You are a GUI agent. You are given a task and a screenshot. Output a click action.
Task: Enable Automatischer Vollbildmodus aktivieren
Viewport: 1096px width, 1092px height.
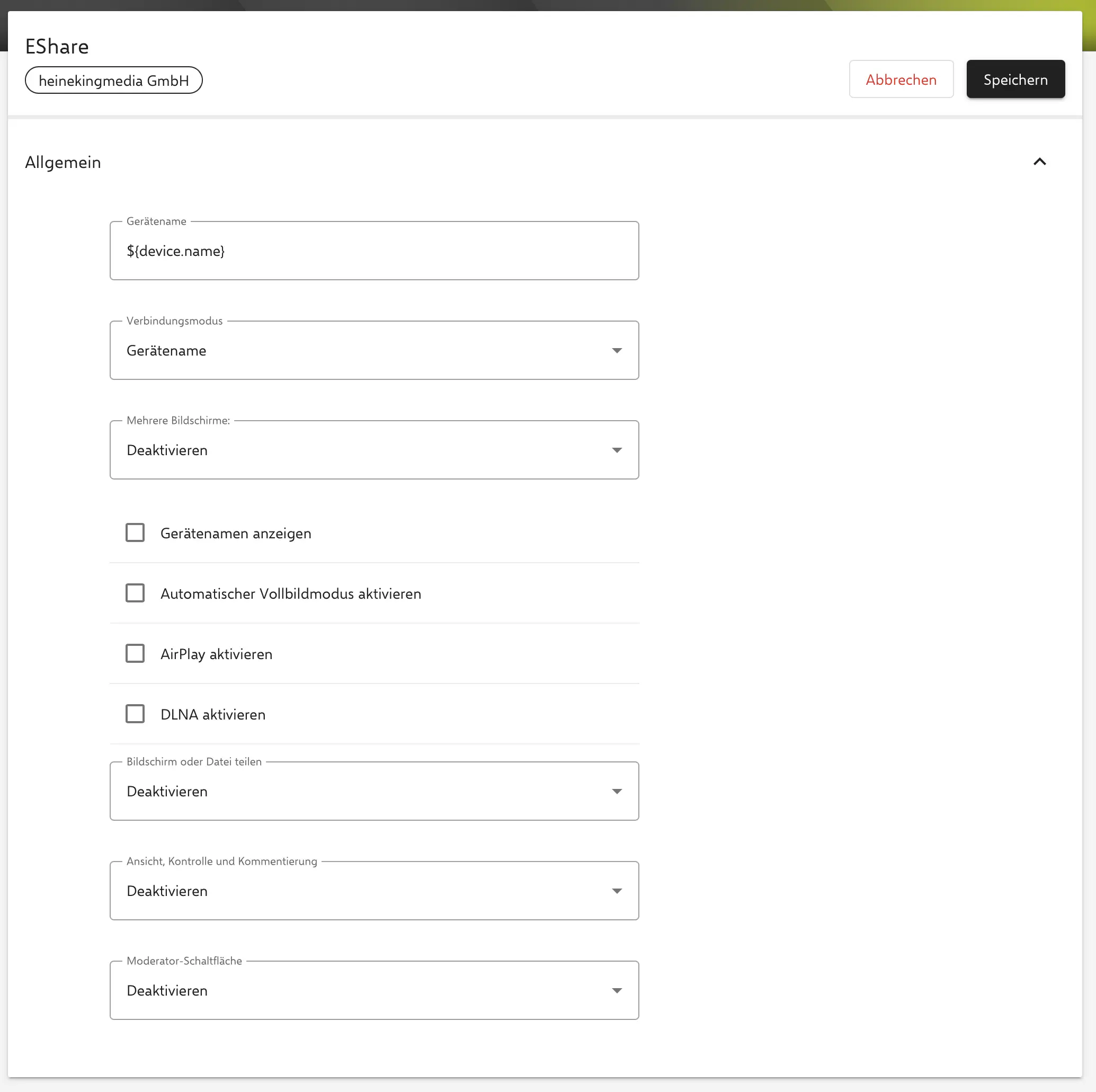coord(136,593)
